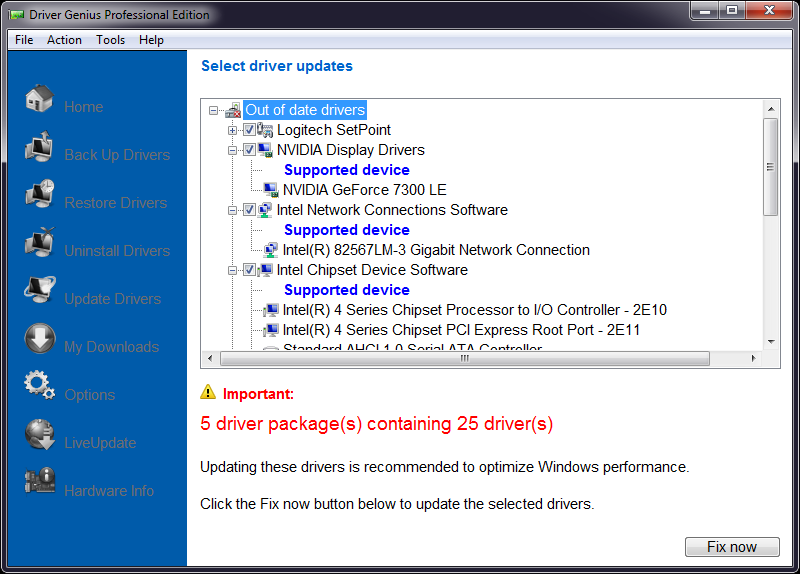Open the File menu
800x574 pixels.
24,40
